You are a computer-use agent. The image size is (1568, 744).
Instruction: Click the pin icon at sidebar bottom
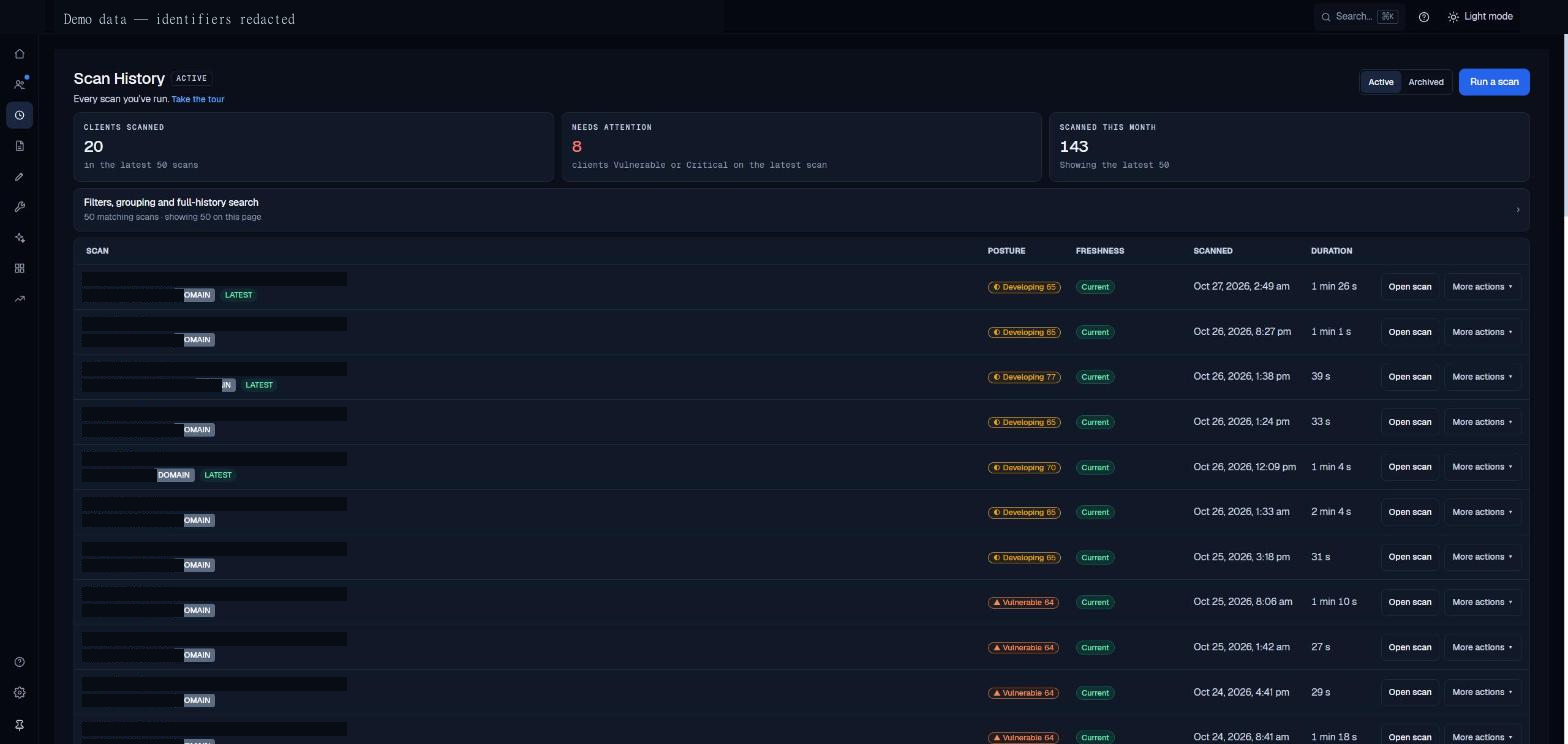click(19, 725)
